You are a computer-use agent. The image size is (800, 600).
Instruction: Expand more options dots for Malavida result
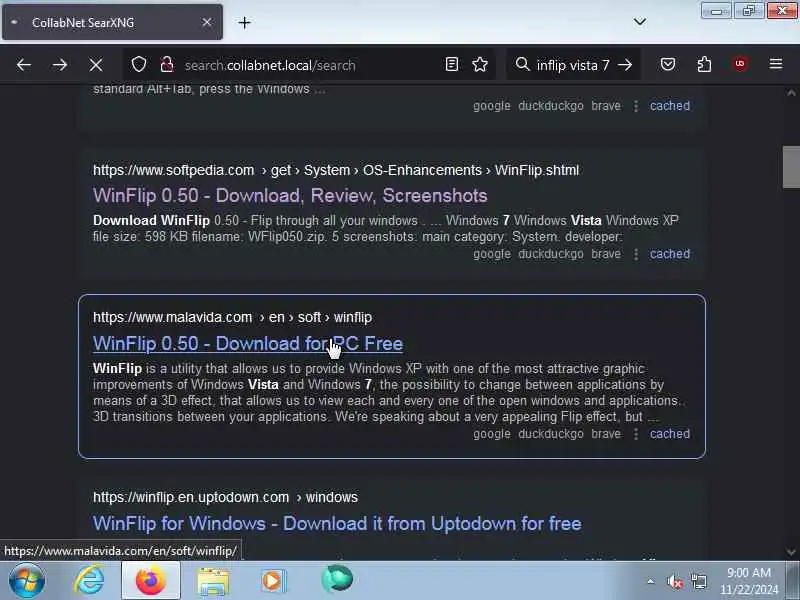point(636,434)
